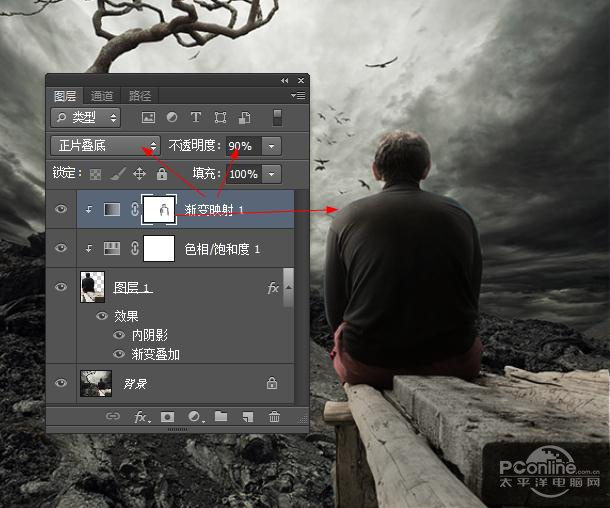Create new adjustment layer footer icon

pos(195,417)
